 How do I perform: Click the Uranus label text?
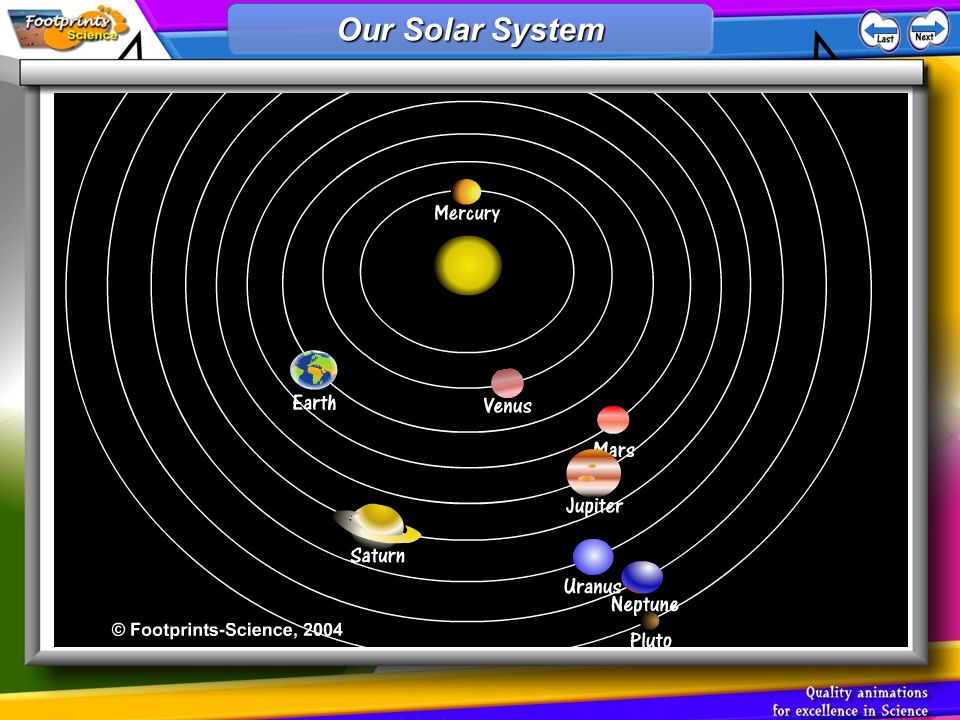point(592,586)
